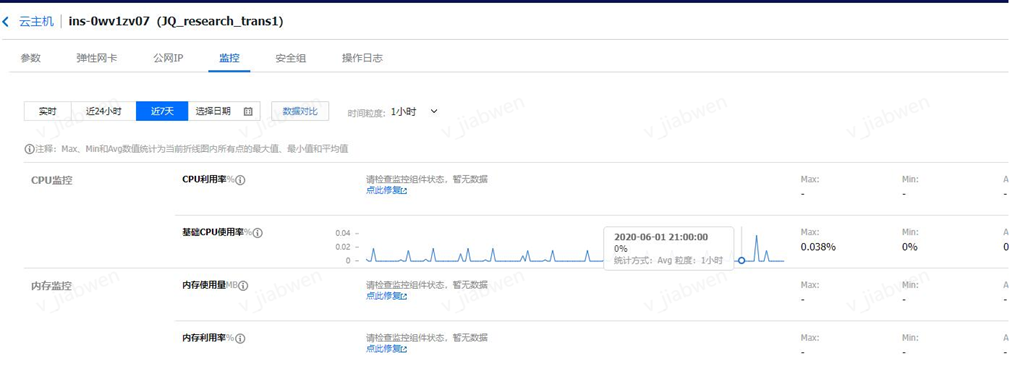Open the 弹性网卡 tab
The image size is (1015, 369).
(x=97, y=58)
